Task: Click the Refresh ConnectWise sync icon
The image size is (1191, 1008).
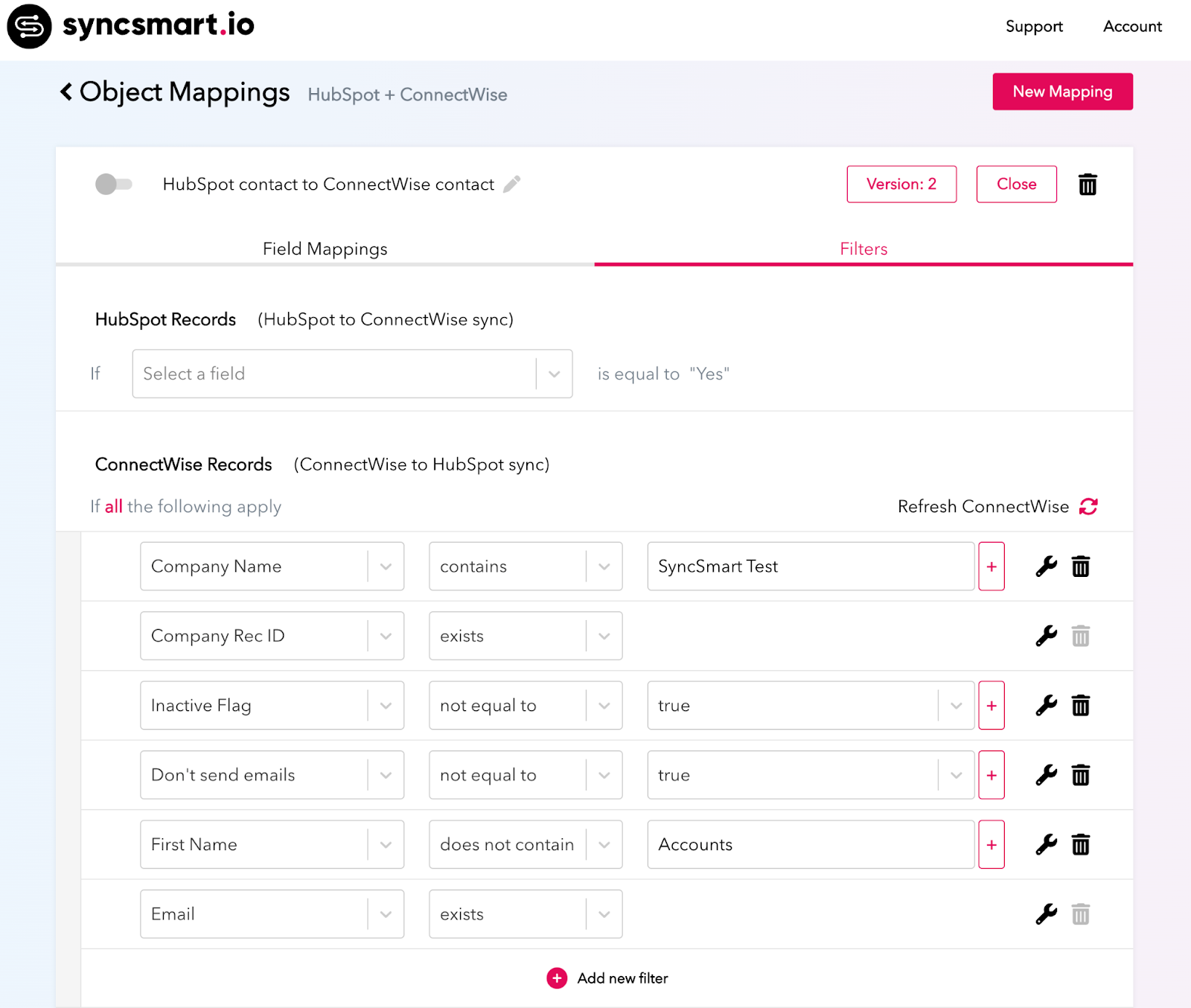Action: pos(1088,506)
